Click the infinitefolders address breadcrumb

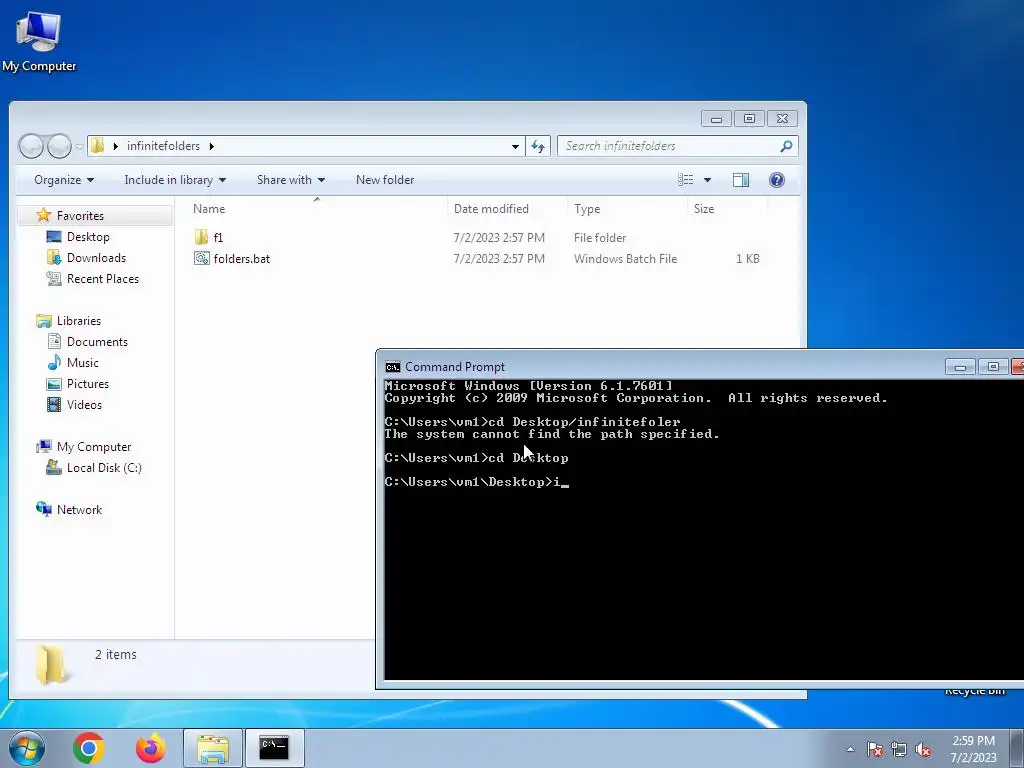[x=163, y=146]
